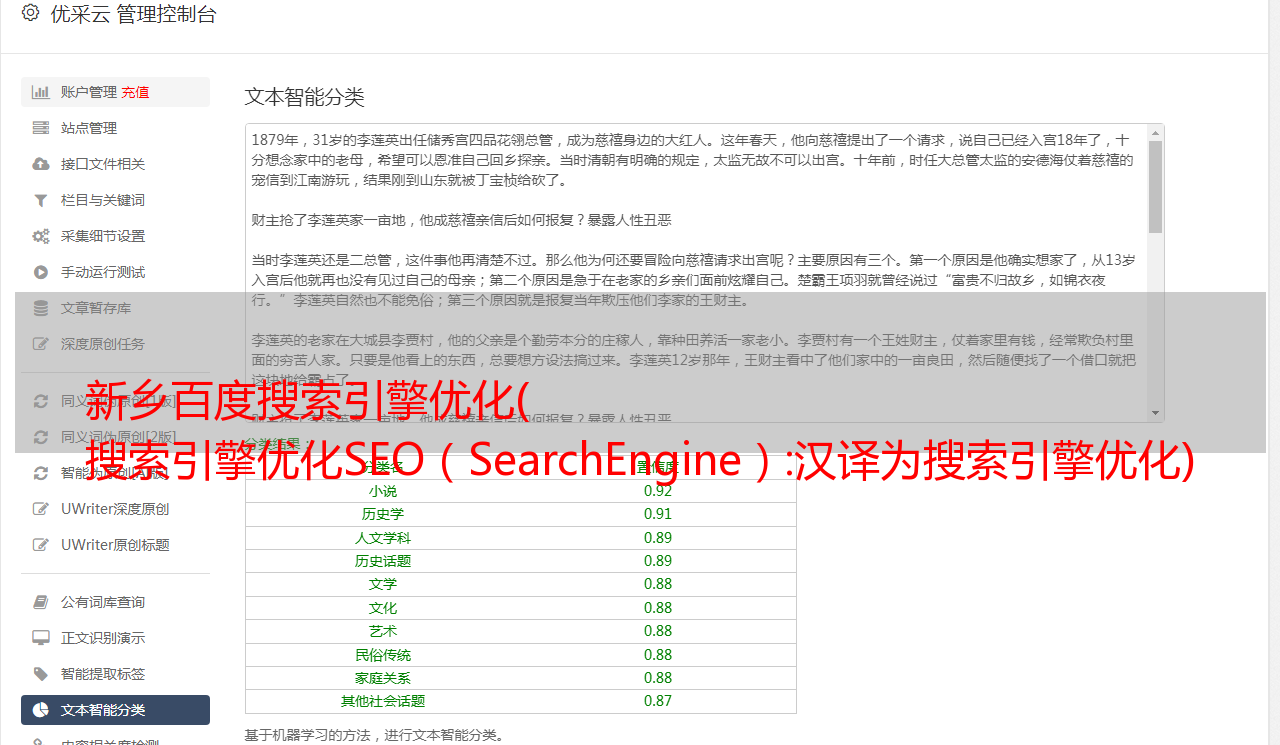Viewport: 1280px width, 745px height.
Task: Click the red 充值 recharge link
Action: pyautogui.click(x=135, y=92)
